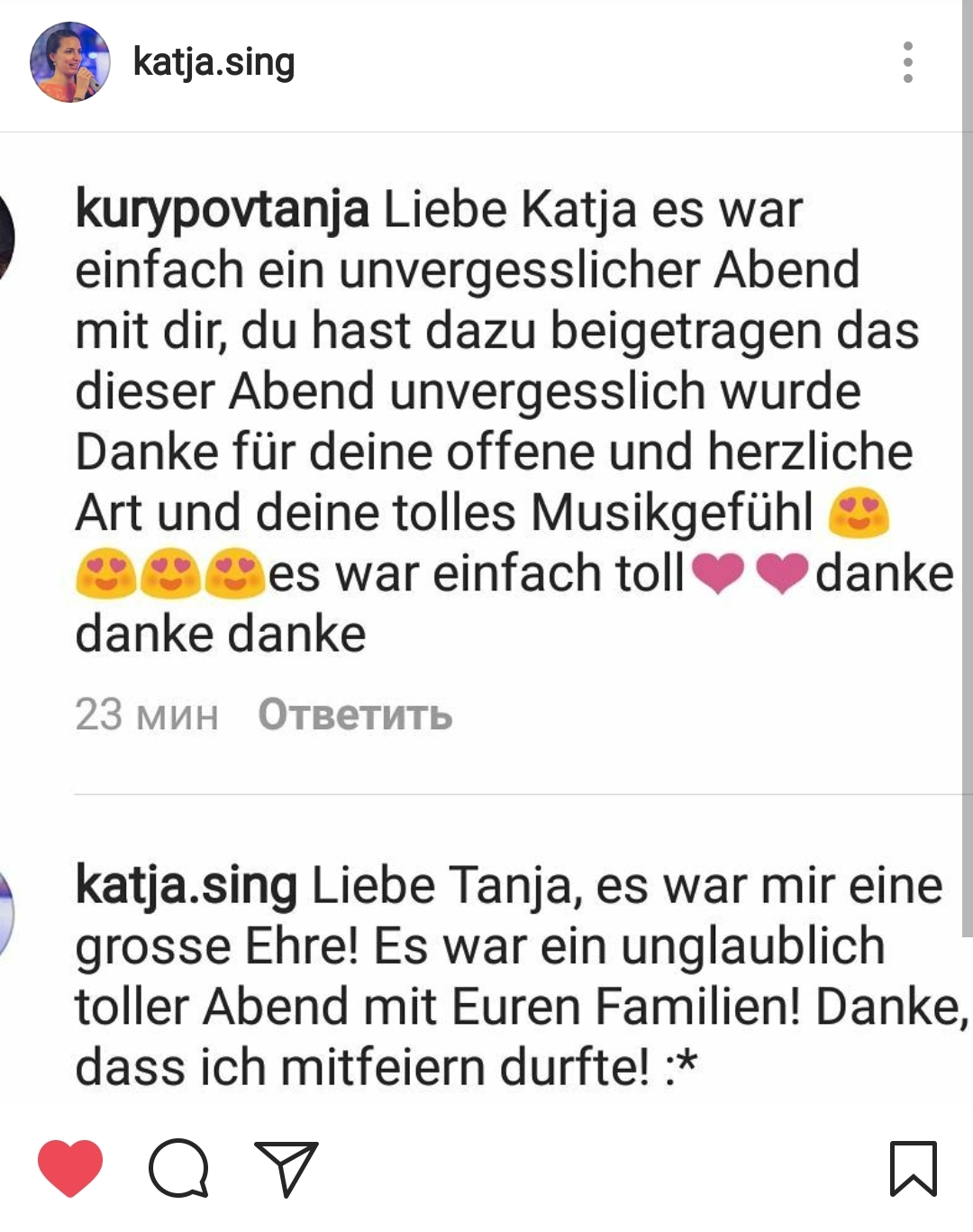Open katja.sing profile picture at top
Viewport: 973px width, 1232px height.
pyautogui.click(x=70, y=62)
